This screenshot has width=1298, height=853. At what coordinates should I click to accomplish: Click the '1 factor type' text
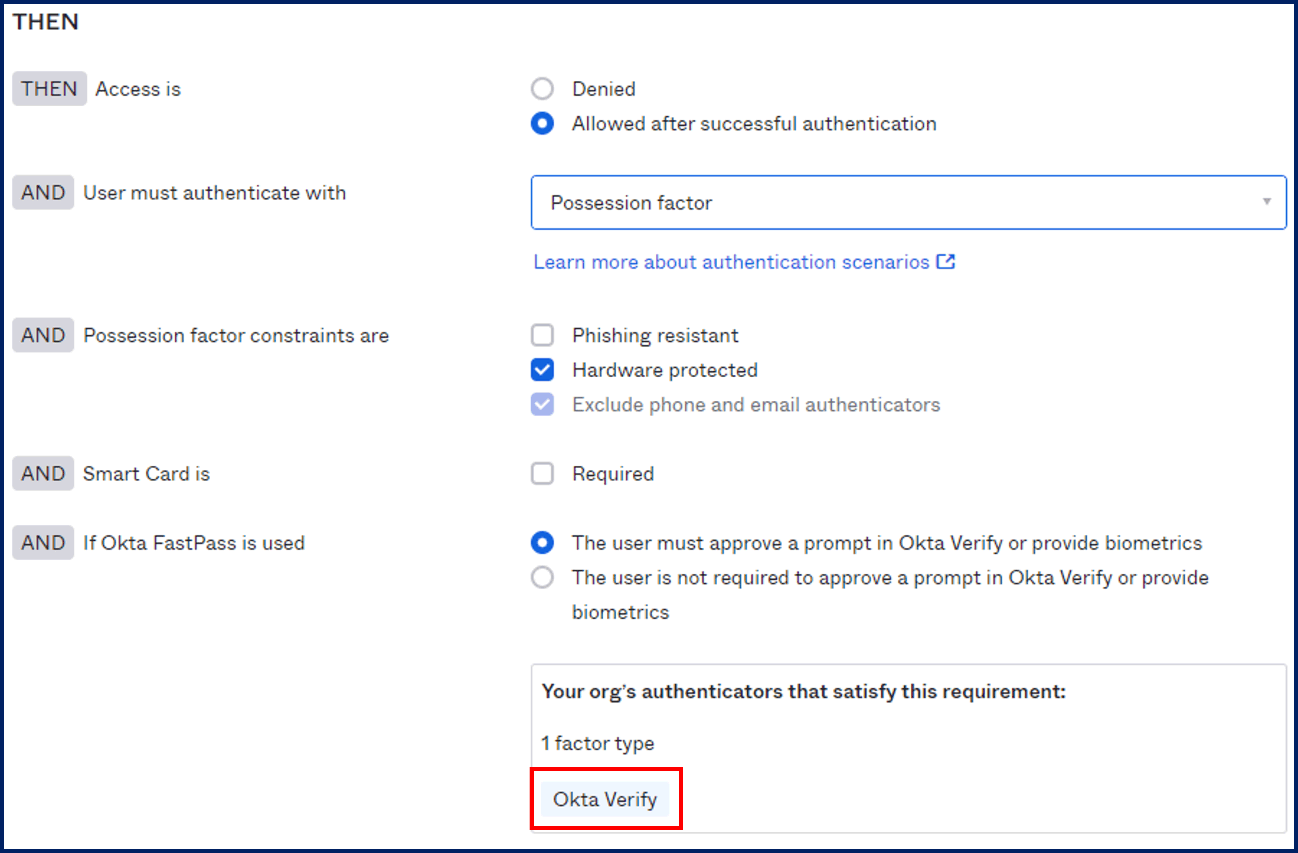pos(598,743)
